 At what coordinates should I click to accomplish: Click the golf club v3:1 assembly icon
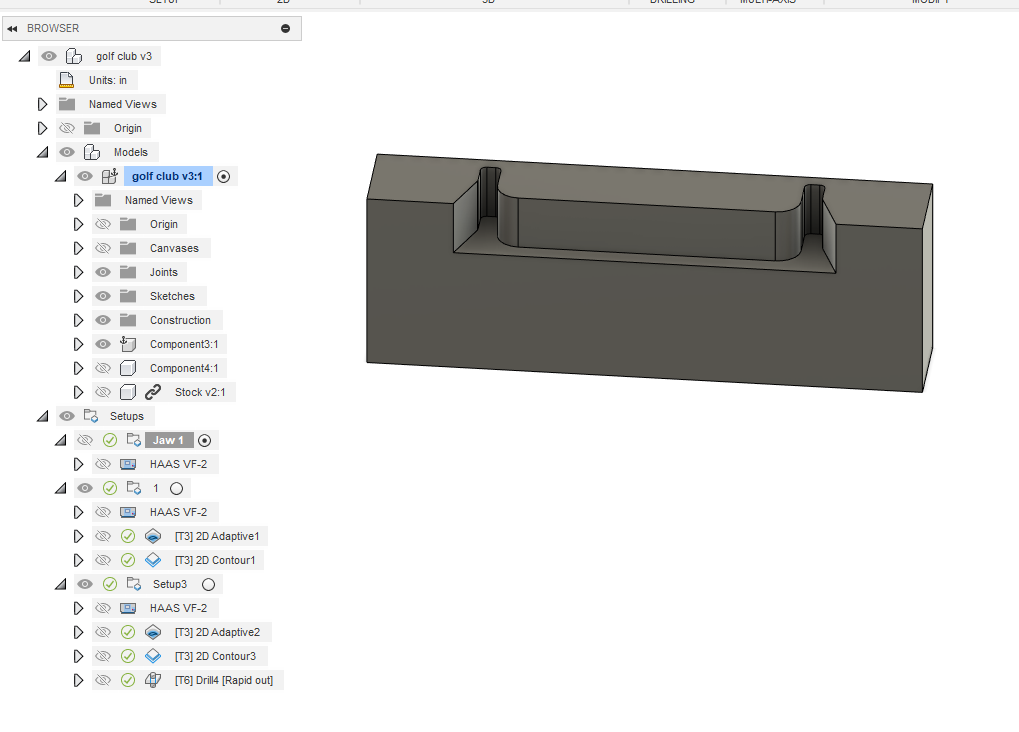[109, 176]
